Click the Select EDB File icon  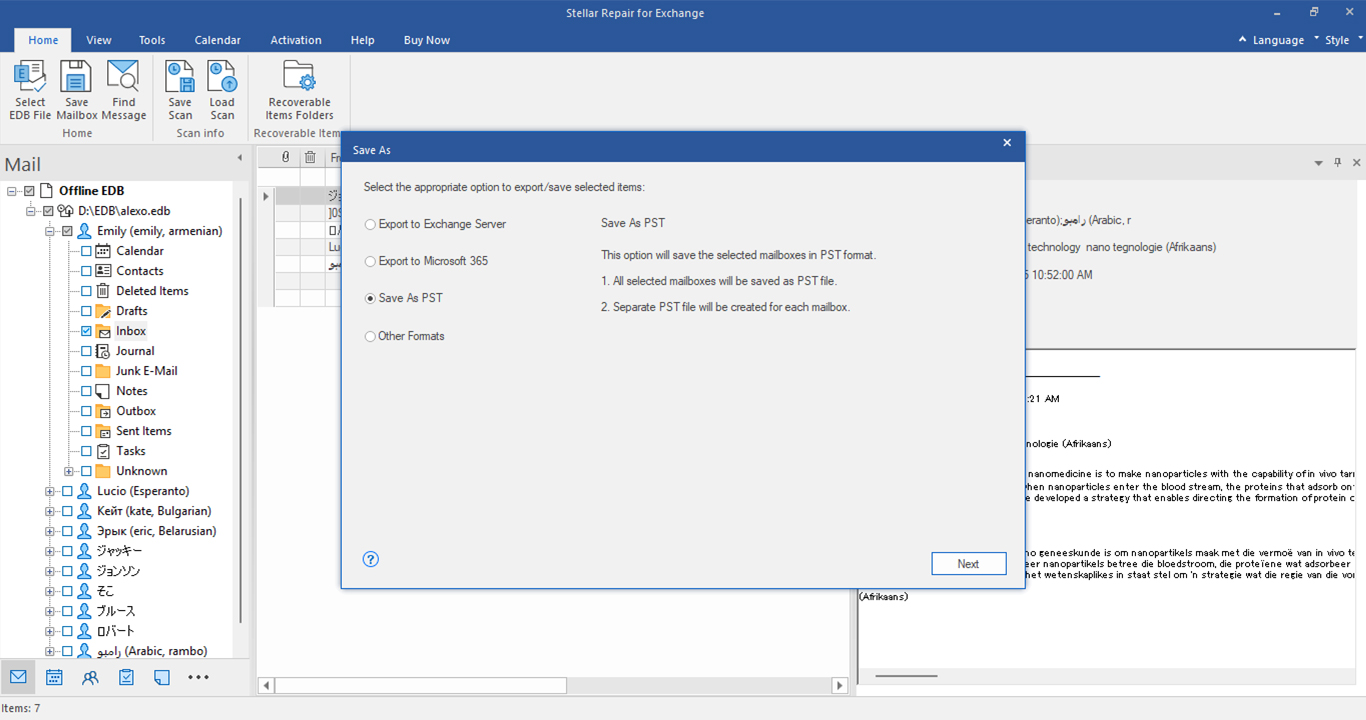coord(30,90)
